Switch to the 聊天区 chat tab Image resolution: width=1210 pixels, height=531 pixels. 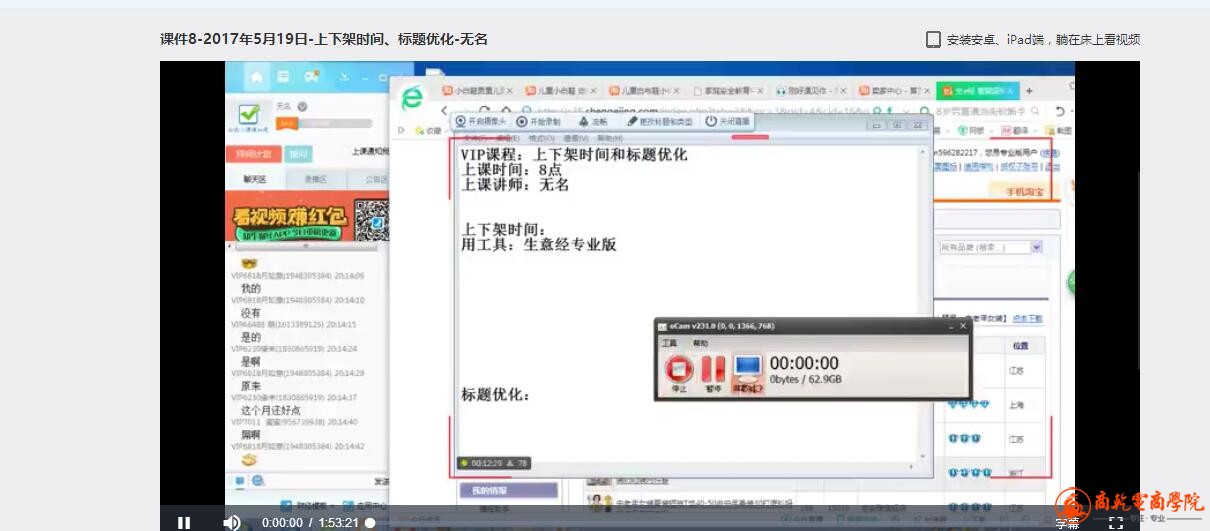pyautogui.click(x=255, y=179)
